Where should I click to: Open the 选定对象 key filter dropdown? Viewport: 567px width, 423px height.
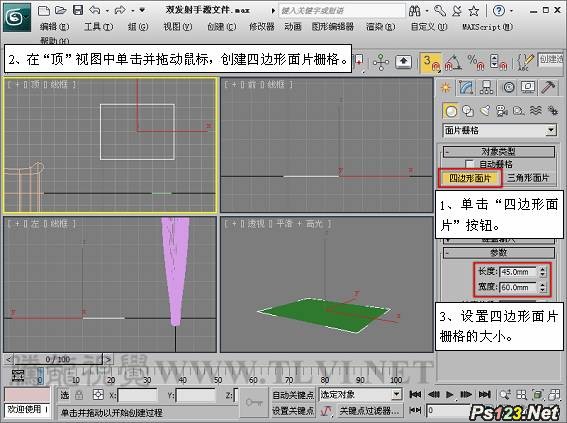397,394
